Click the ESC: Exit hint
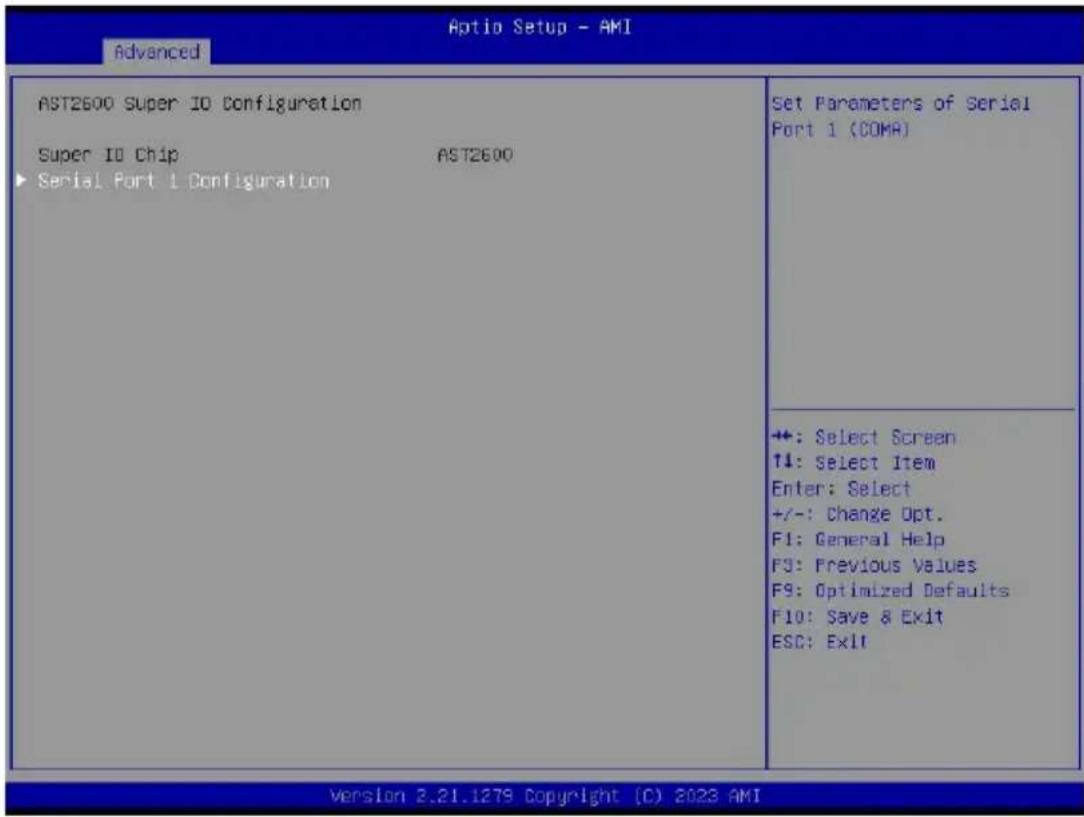The height and width of the screenshot is (817, 1084). 819,642
